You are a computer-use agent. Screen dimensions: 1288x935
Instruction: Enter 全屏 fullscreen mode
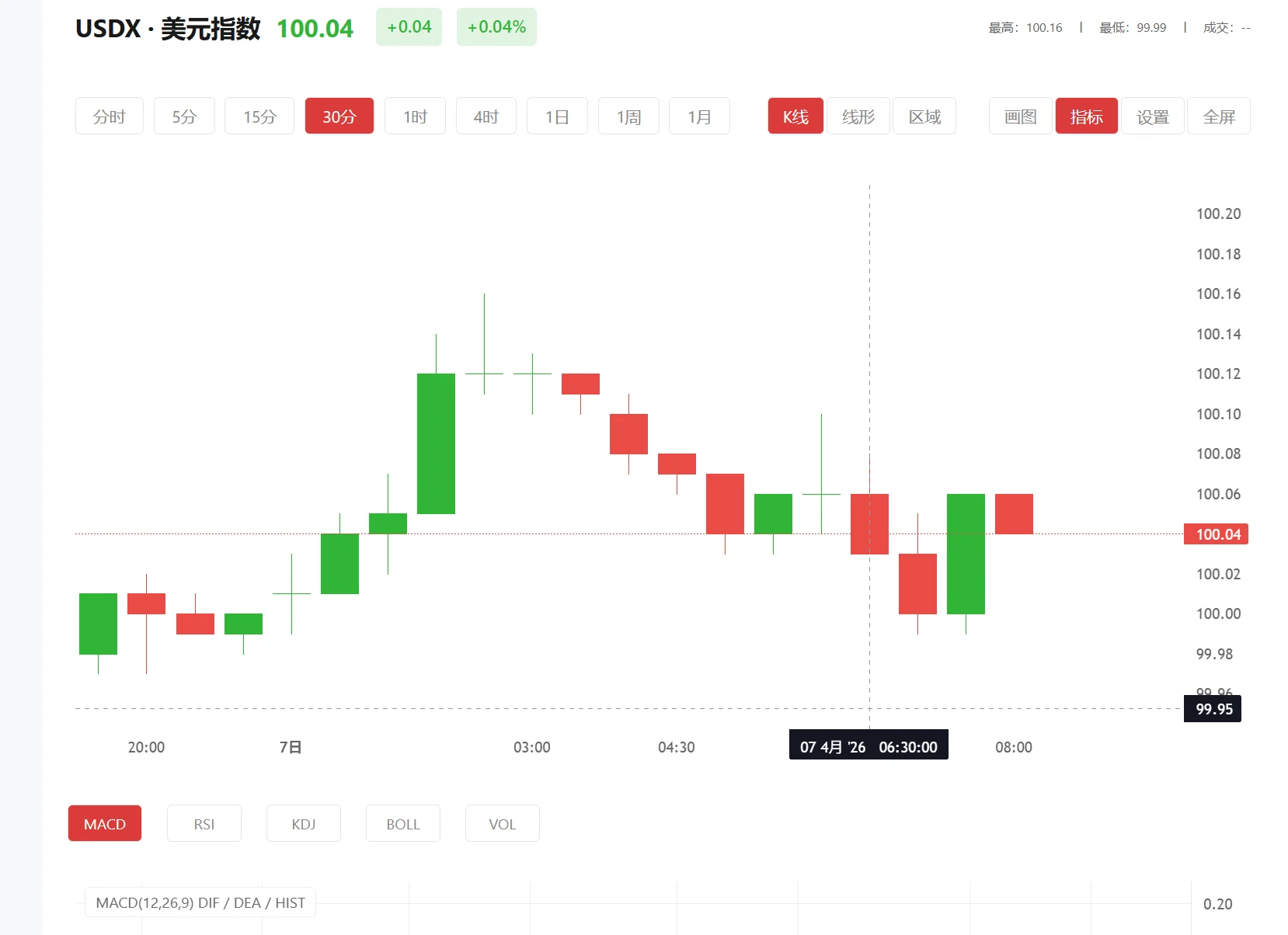point(1218,116)
